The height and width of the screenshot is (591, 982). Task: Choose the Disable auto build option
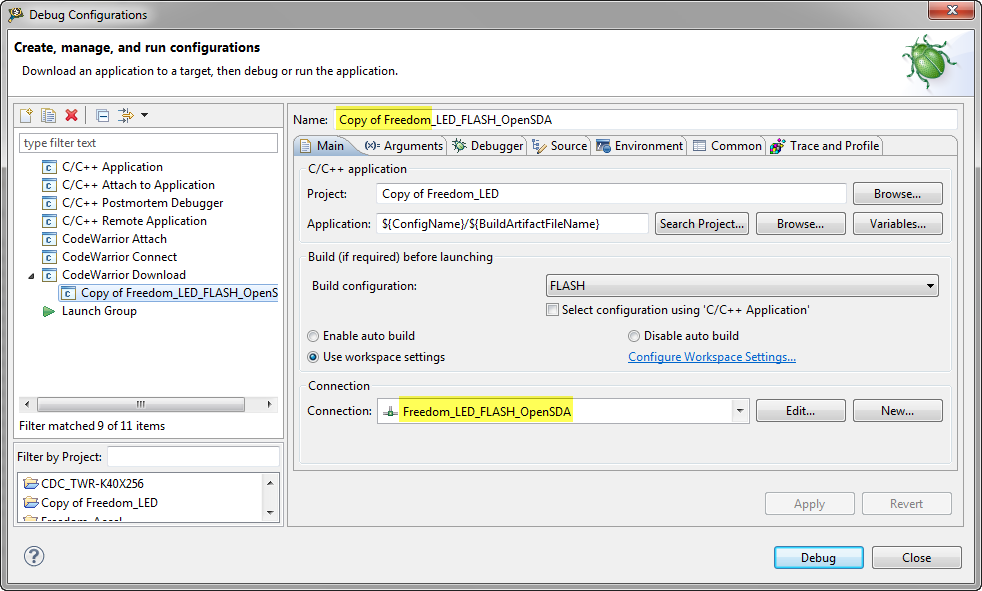[x=634, y=336]
